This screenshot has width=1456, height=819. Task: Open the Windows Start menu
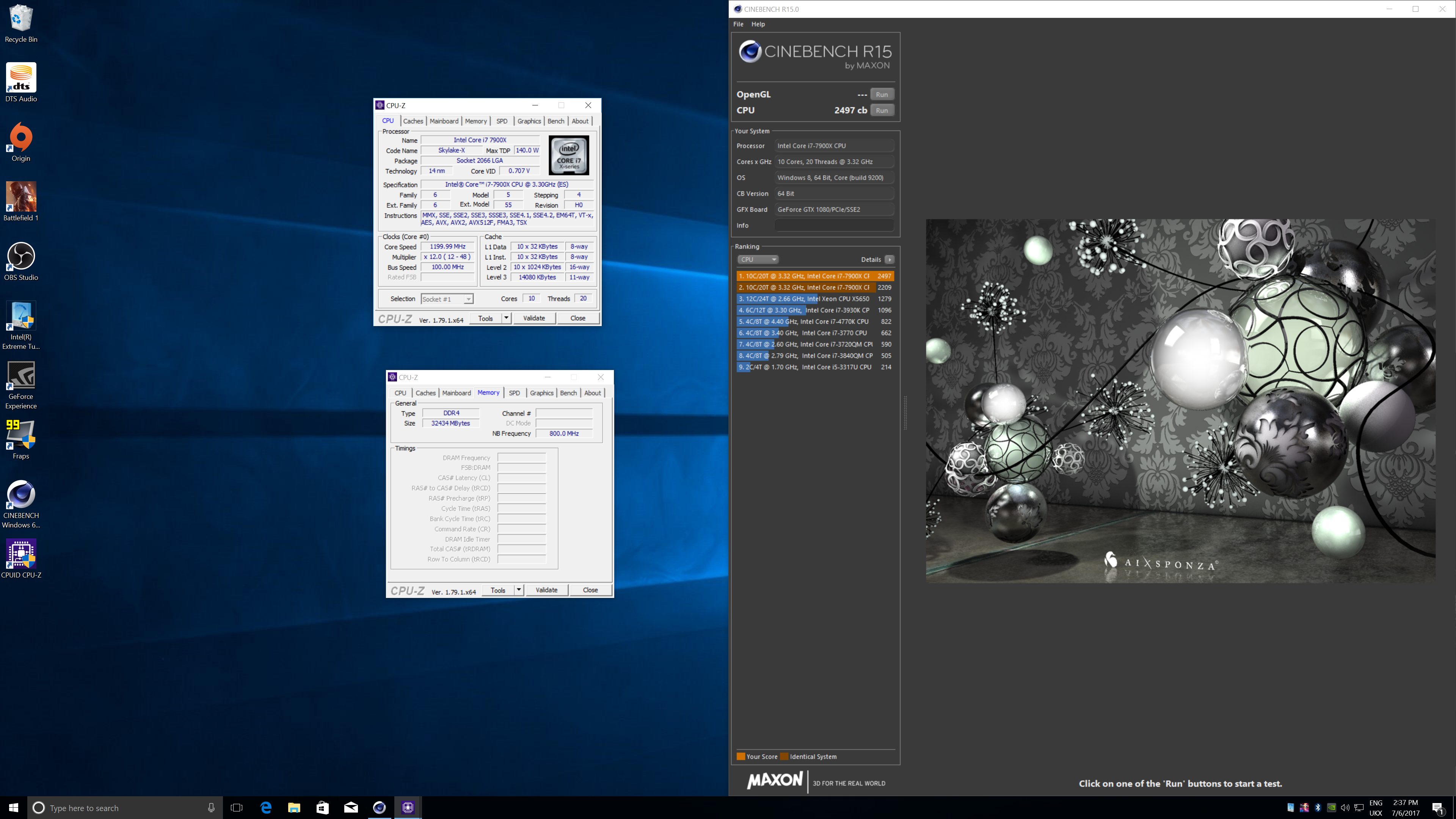point(14,808)
